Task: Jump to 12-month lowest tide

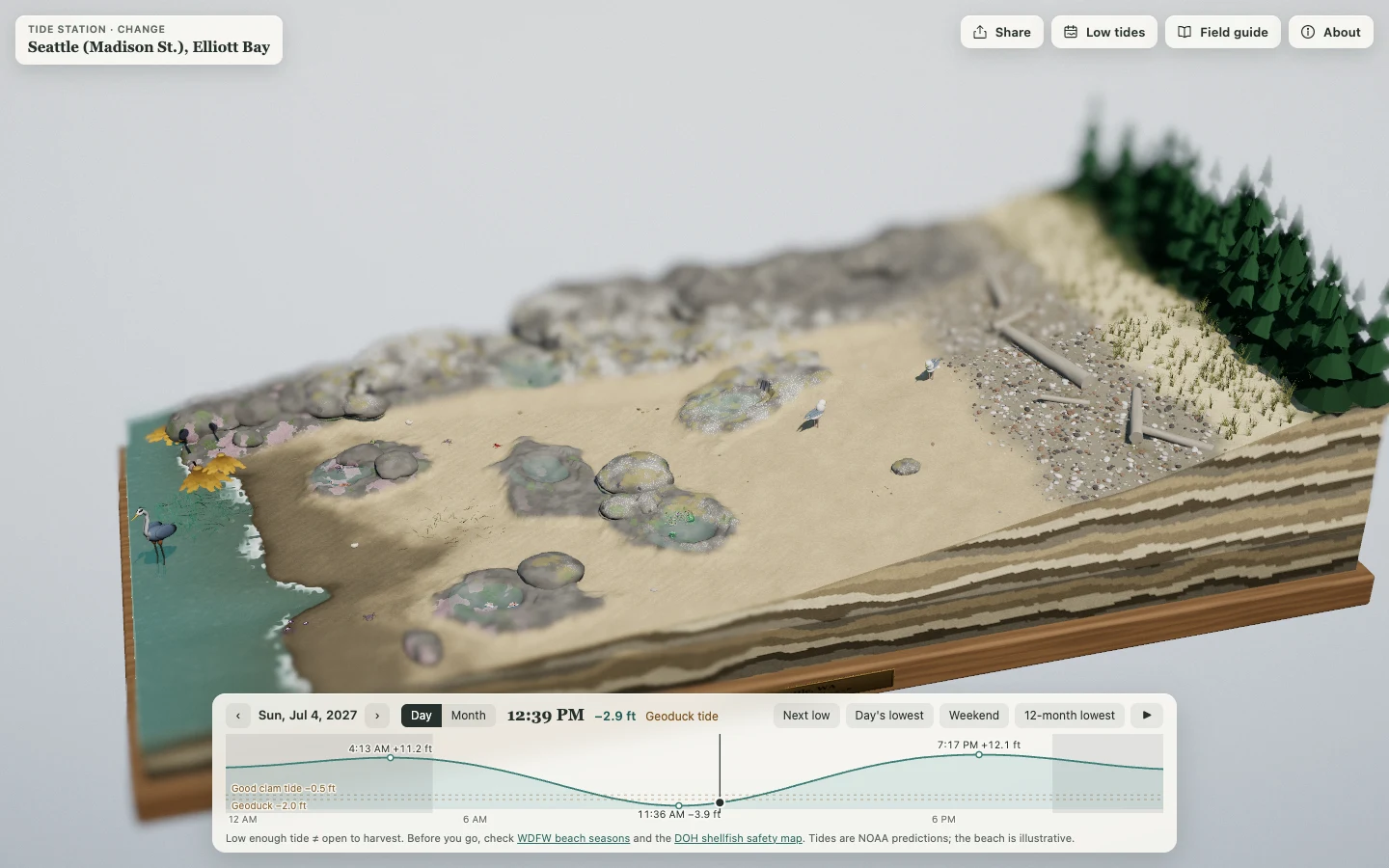Action: [1070, 716]
